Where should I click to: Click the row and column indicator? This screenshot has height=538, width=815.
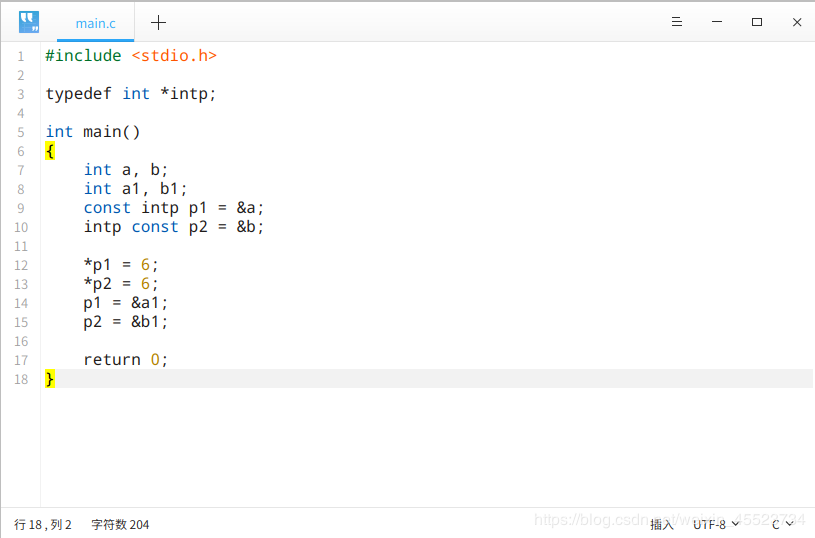click(x=43, y=524)
